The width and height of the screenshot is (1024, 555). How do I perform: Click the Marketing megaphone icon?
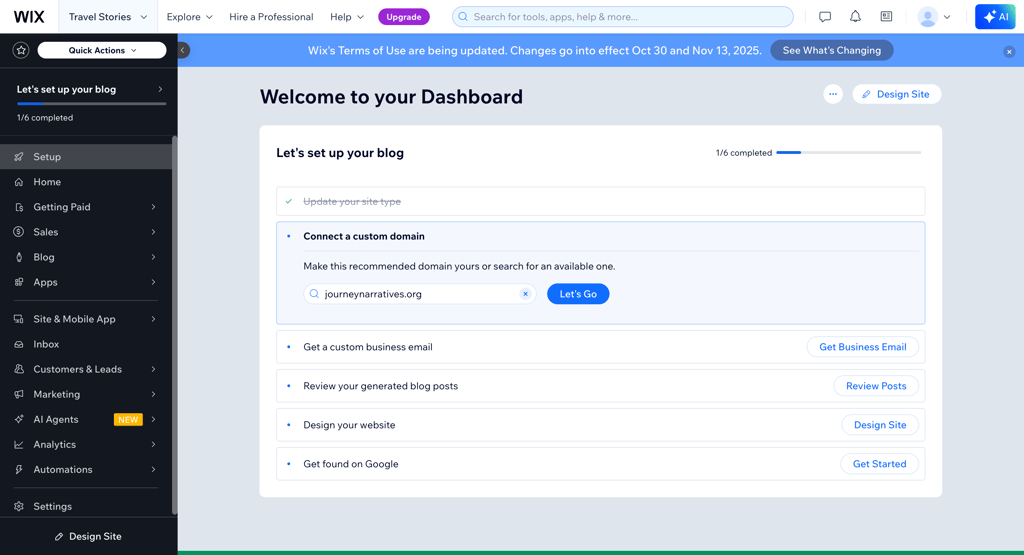pyautogui.click(x=19, y=394)
